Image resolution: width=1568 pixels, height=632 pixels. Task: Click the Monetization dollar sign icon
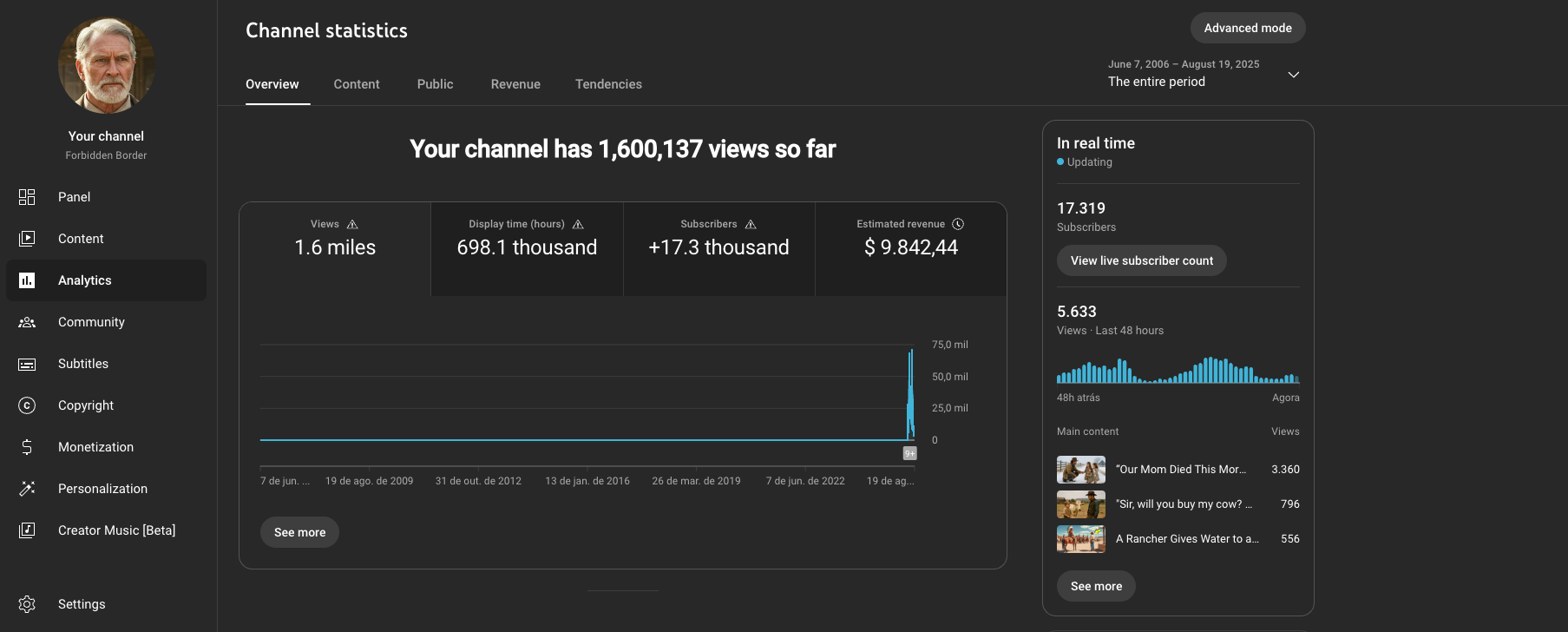[27, 447]
